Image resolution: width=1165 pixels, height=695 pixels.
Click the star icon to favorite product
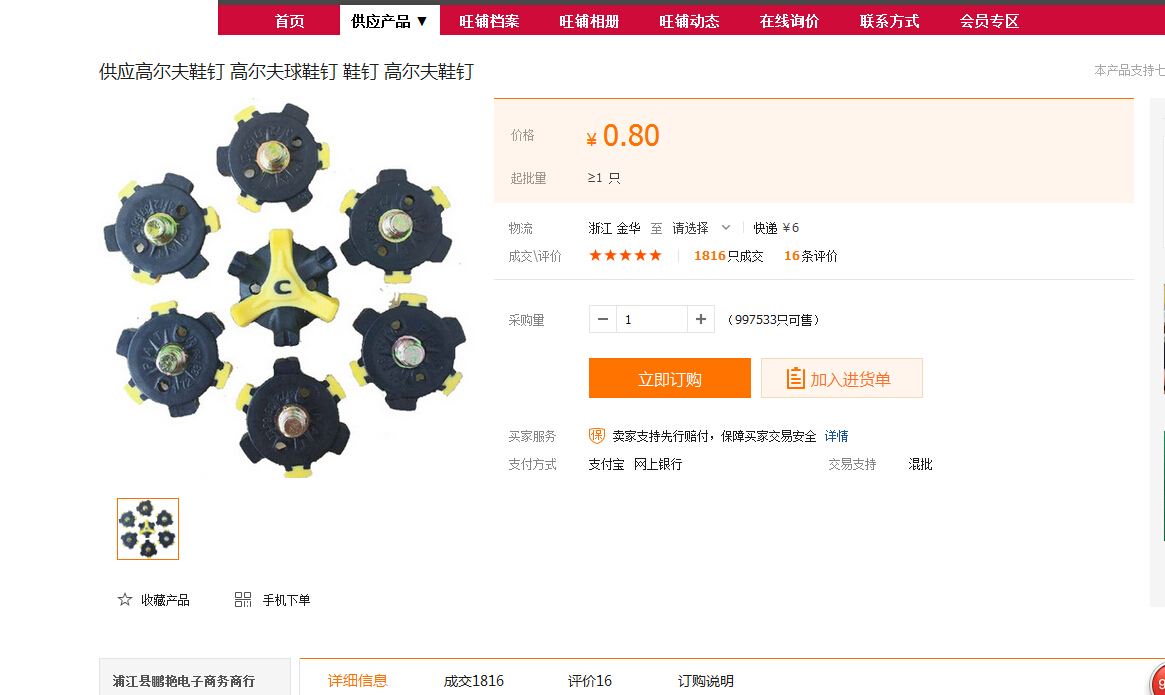click(125, 600)
